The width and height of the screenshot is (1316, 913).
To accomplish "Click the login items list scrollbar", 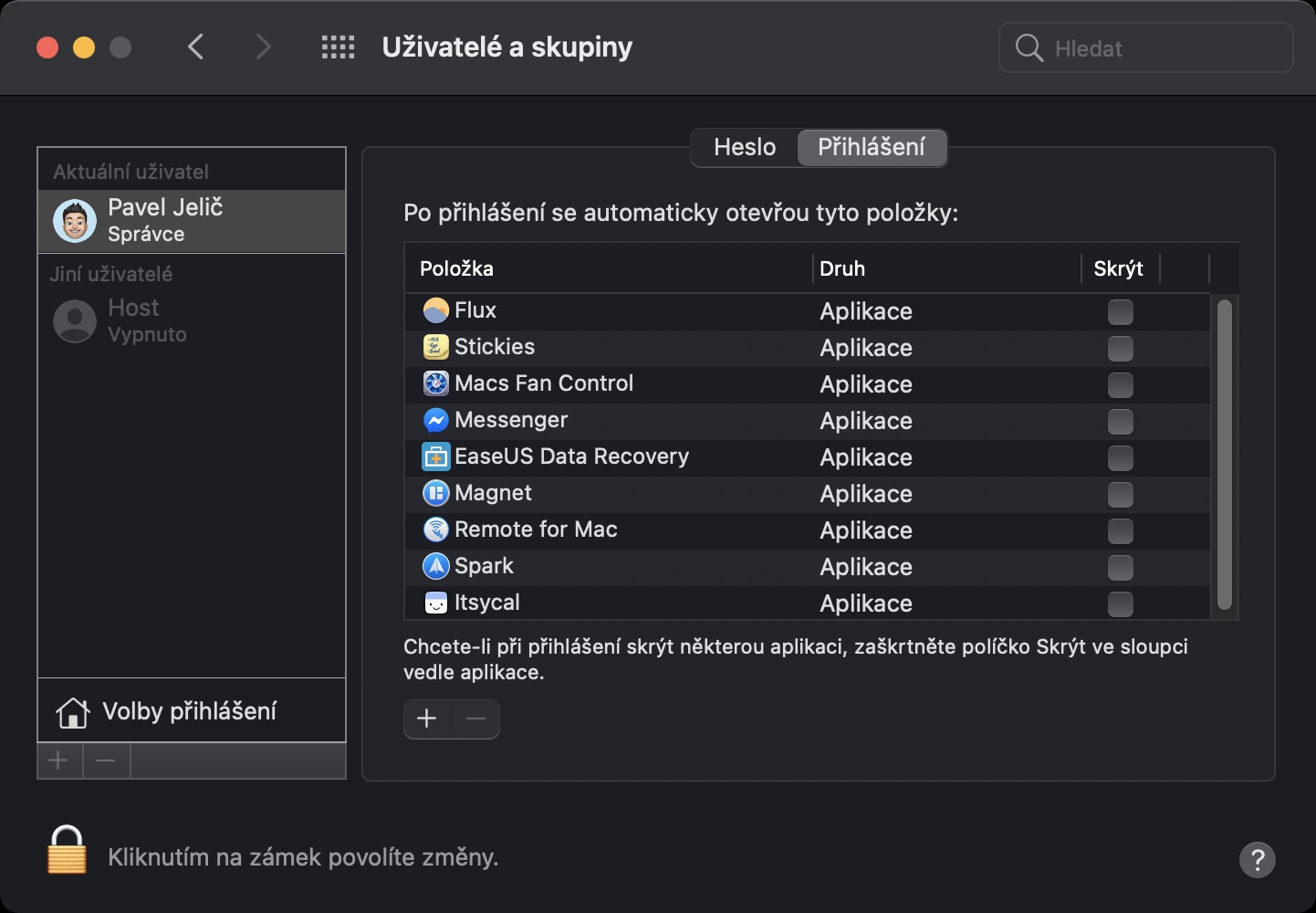I will tap(1224, 455).
